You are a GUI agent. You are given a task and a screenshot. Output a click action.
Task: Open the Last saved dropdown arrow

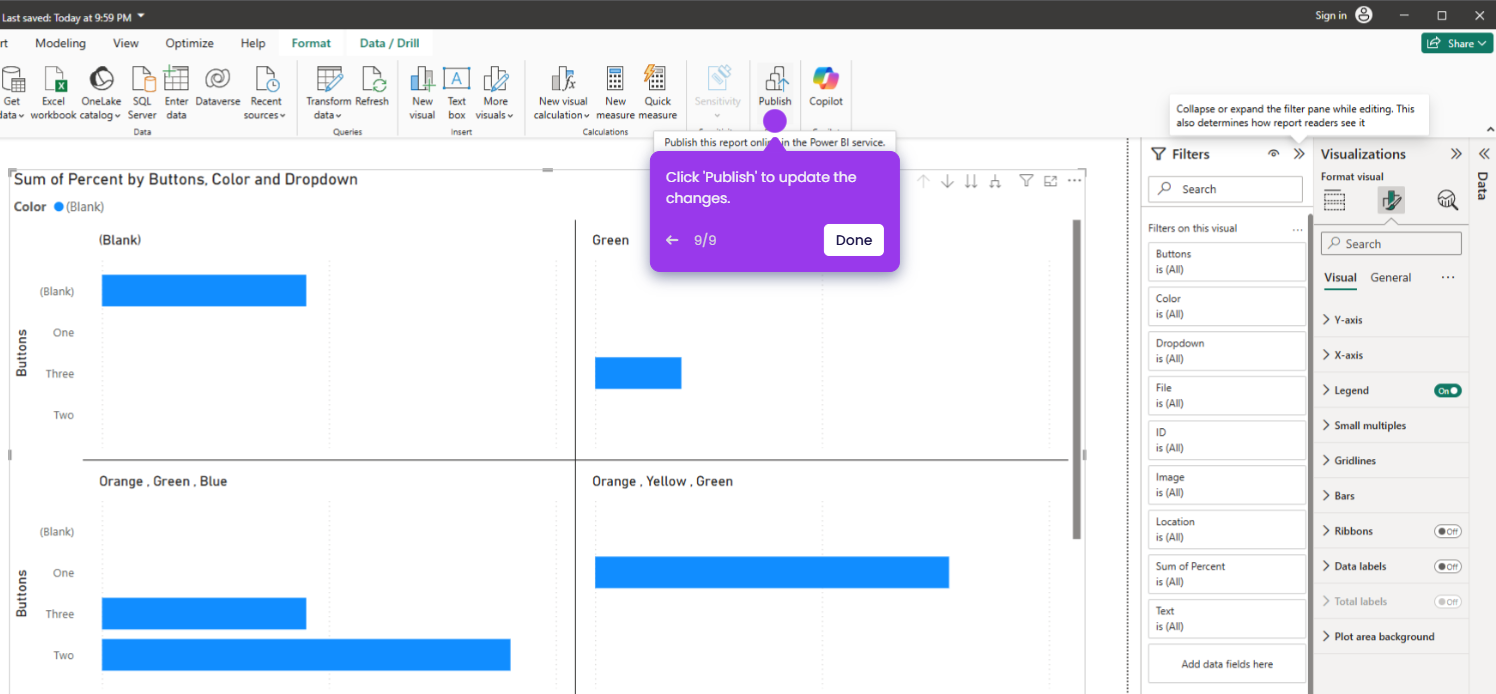click(x=141, y=15)
